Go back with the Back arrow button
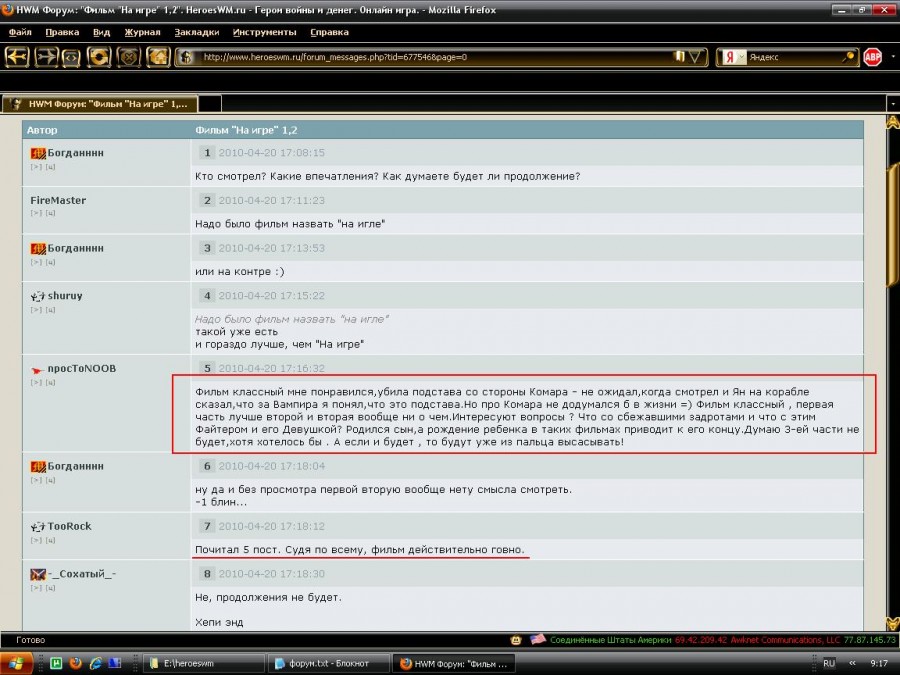 17,57
